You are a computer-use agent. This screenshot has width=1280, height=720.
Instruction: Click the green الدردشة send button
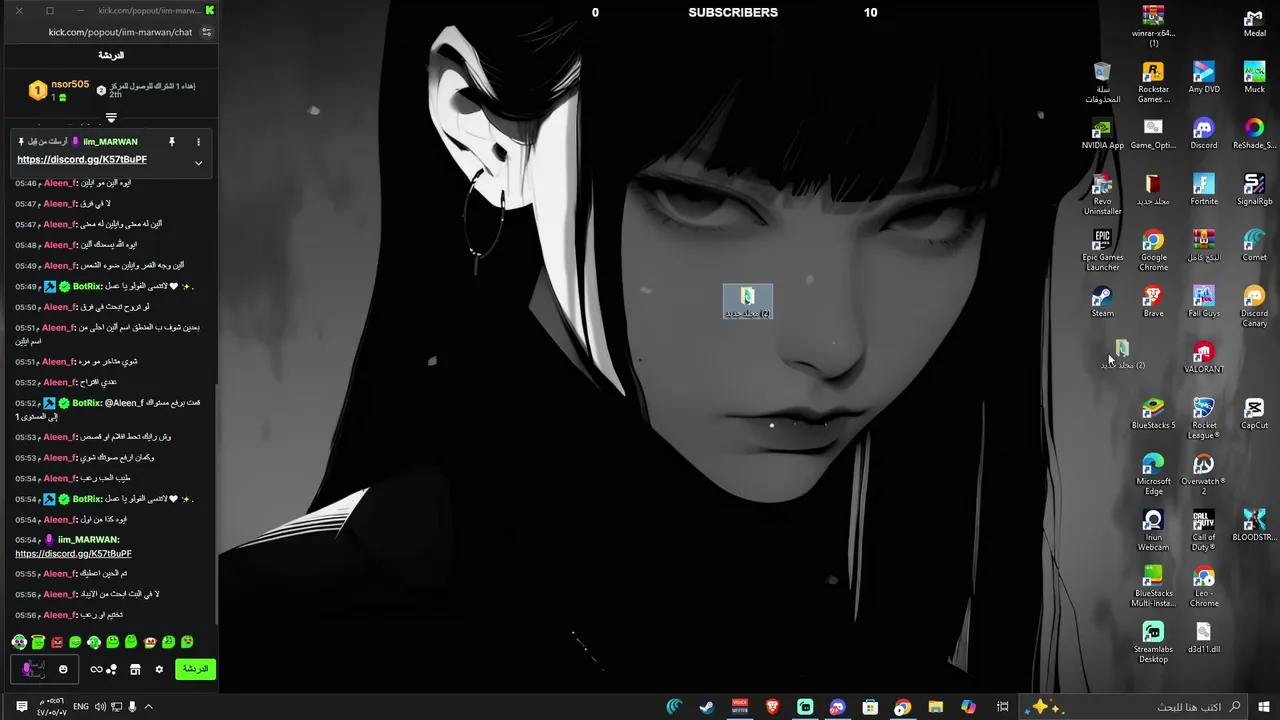(x=195, y=669)
